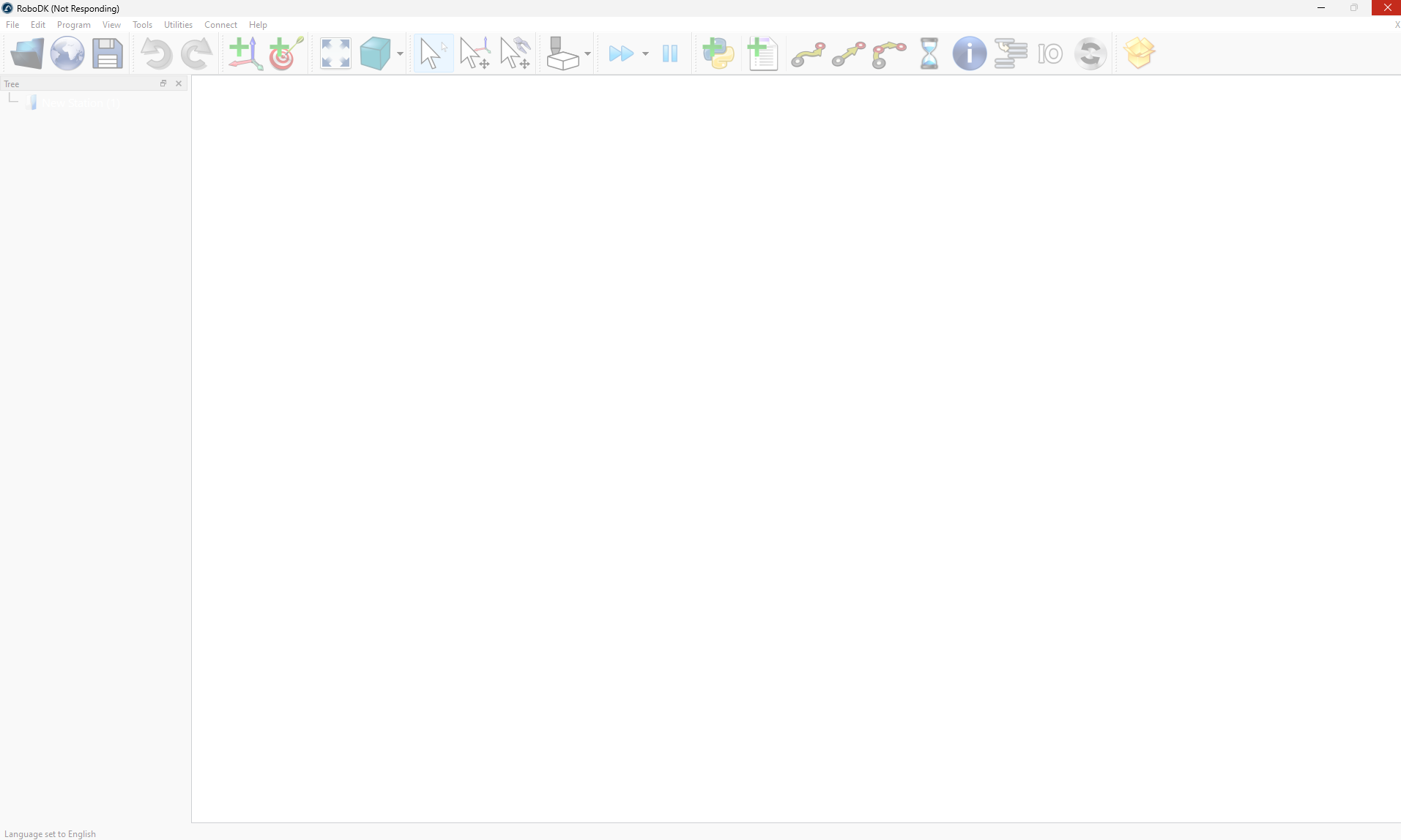
Task: Enable move tool frames (TCP) mode
Action: click(515, 53)
